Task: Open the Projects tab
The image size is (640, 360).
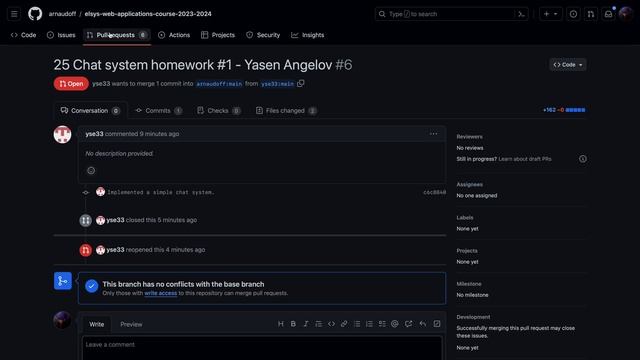Action: pyautogui.click(x=218, y=35)
